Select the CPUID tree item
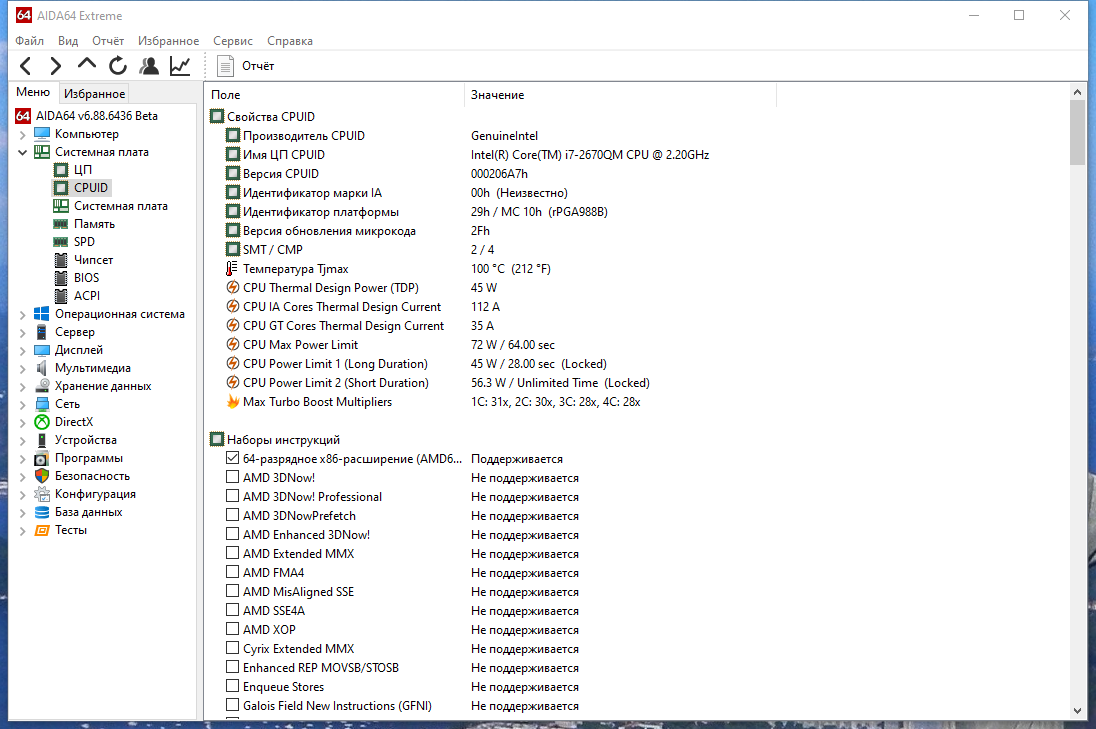Viewport: 1096px width, 729px height. click(x=91, y=187)
